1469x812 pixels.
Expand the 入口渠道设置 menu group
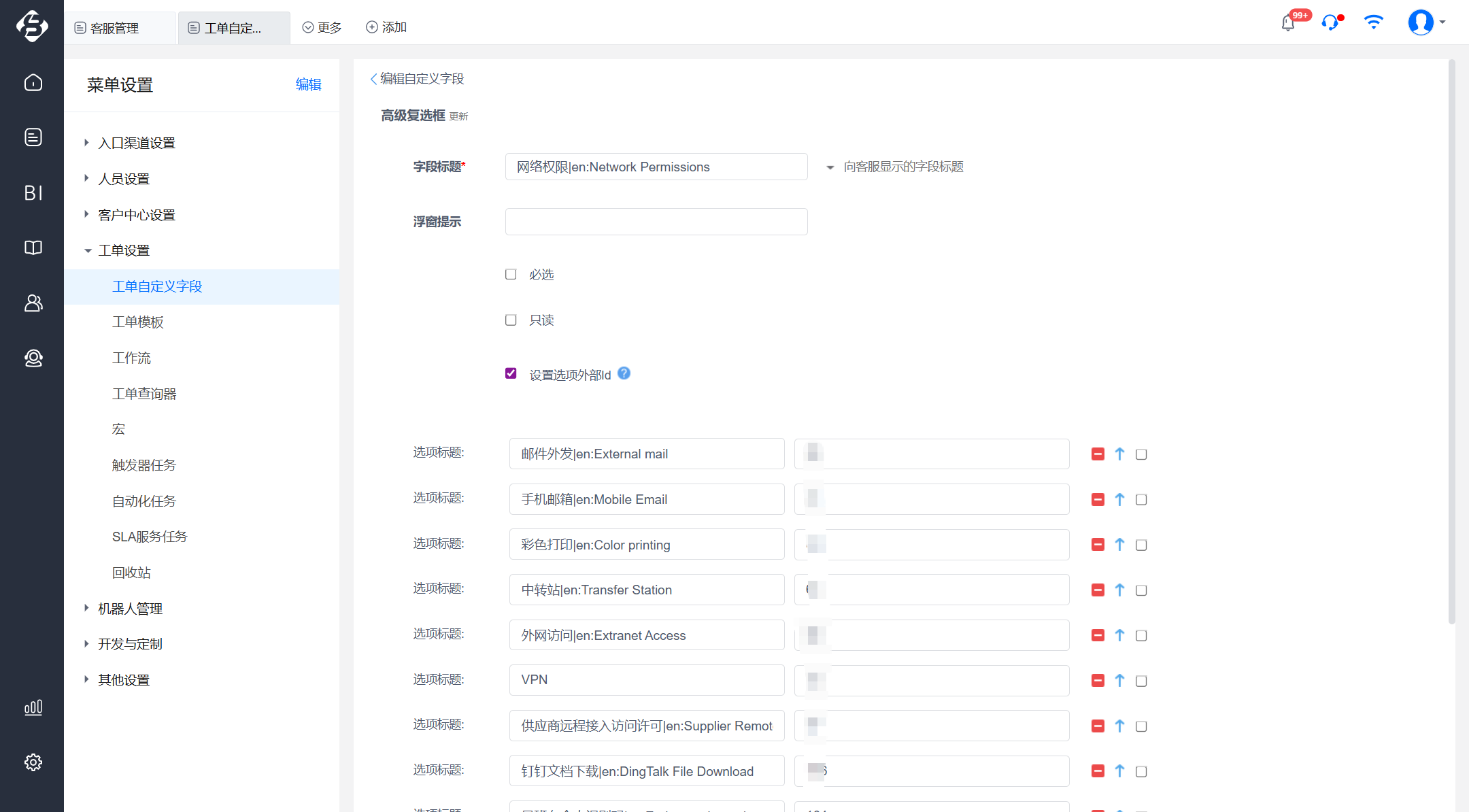86,143
